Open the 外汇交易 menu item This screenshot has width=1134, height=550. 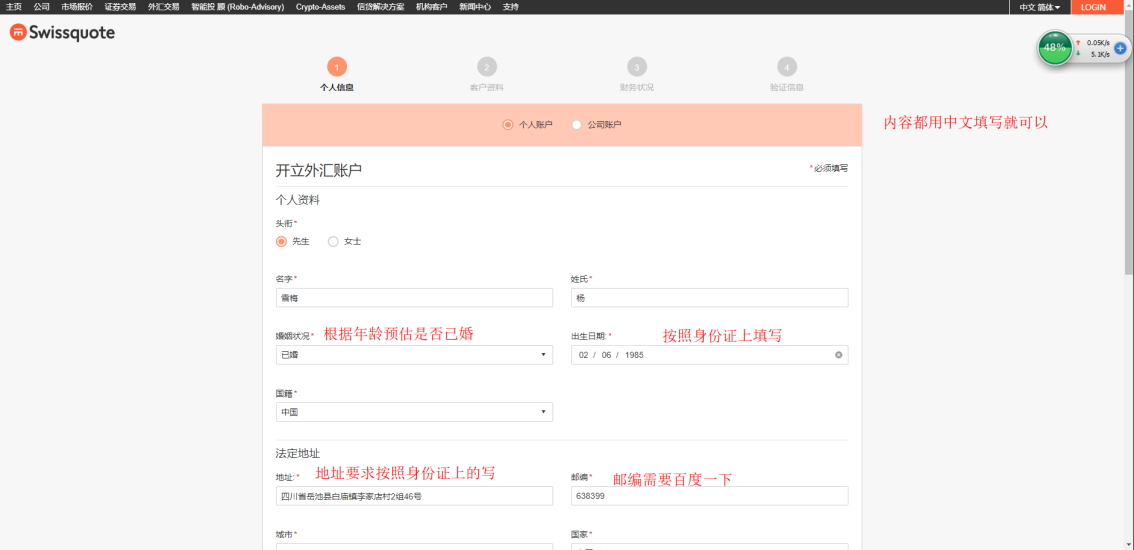coord(164,7)
